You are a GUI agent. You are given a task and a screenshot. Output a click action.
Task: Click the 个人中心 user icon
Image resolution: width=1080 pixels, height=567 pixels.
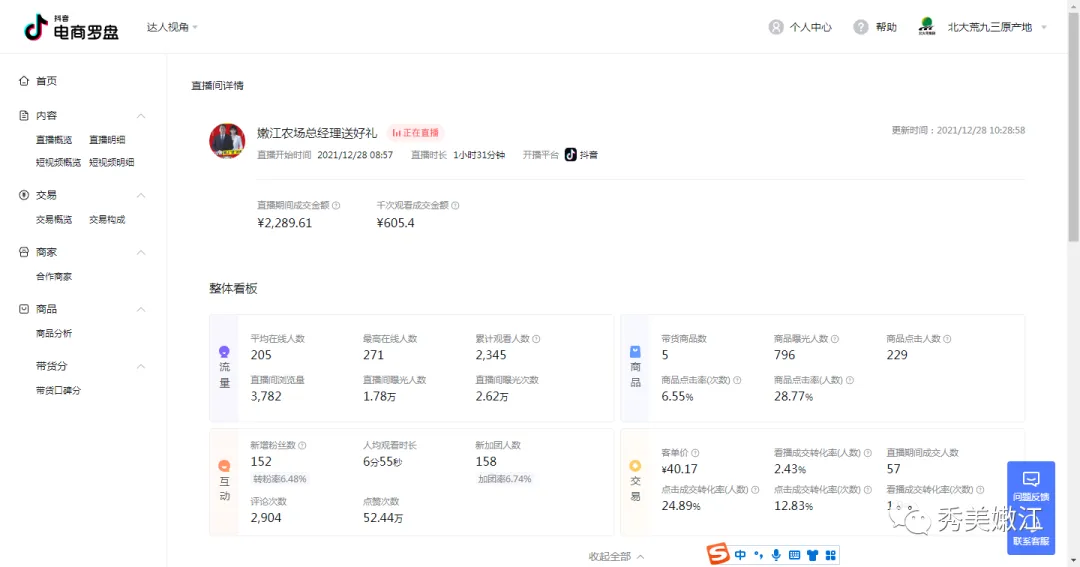776,27
